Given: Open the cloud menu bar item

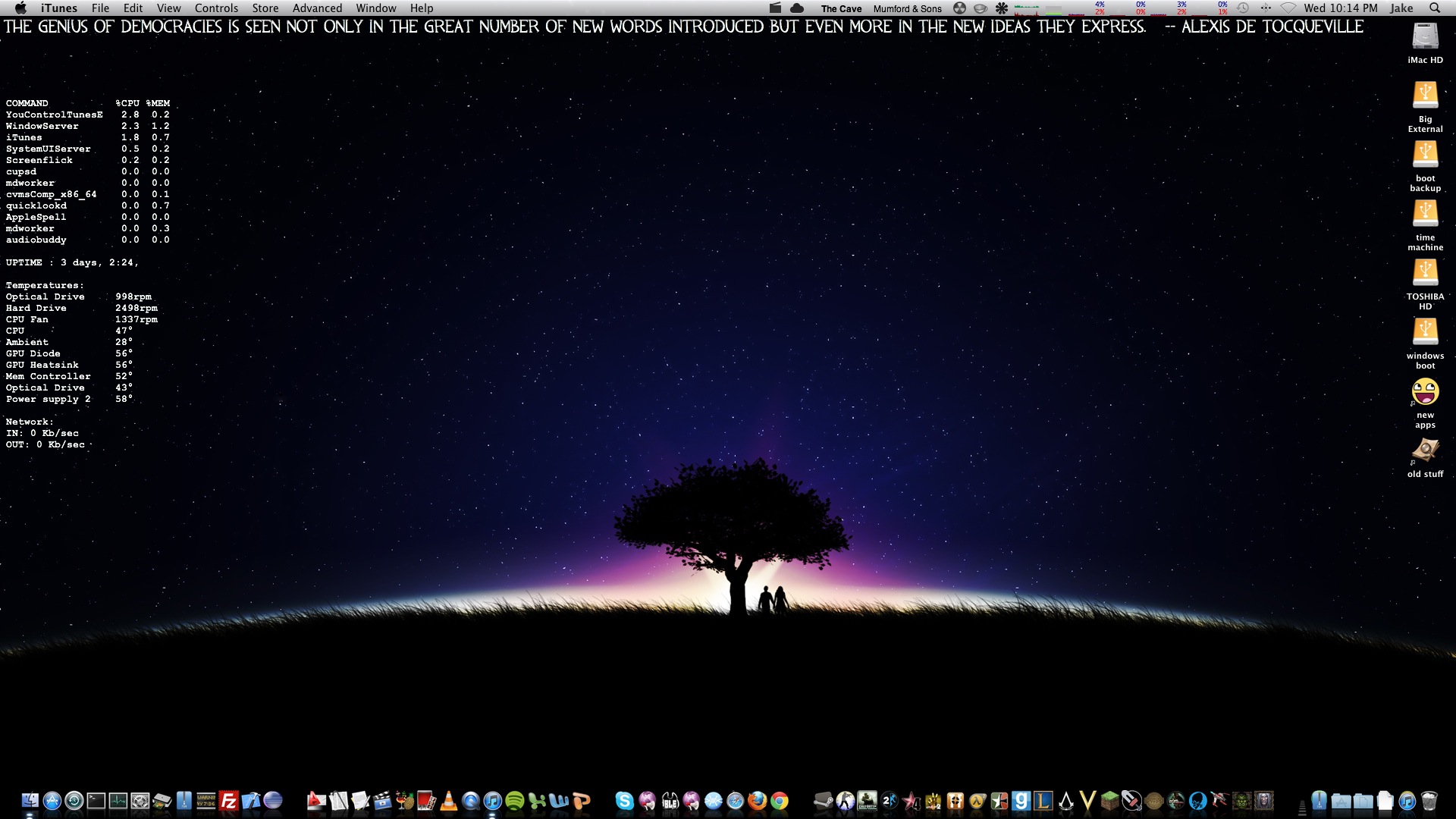Looking at the screenshot, I should (797, 8).
